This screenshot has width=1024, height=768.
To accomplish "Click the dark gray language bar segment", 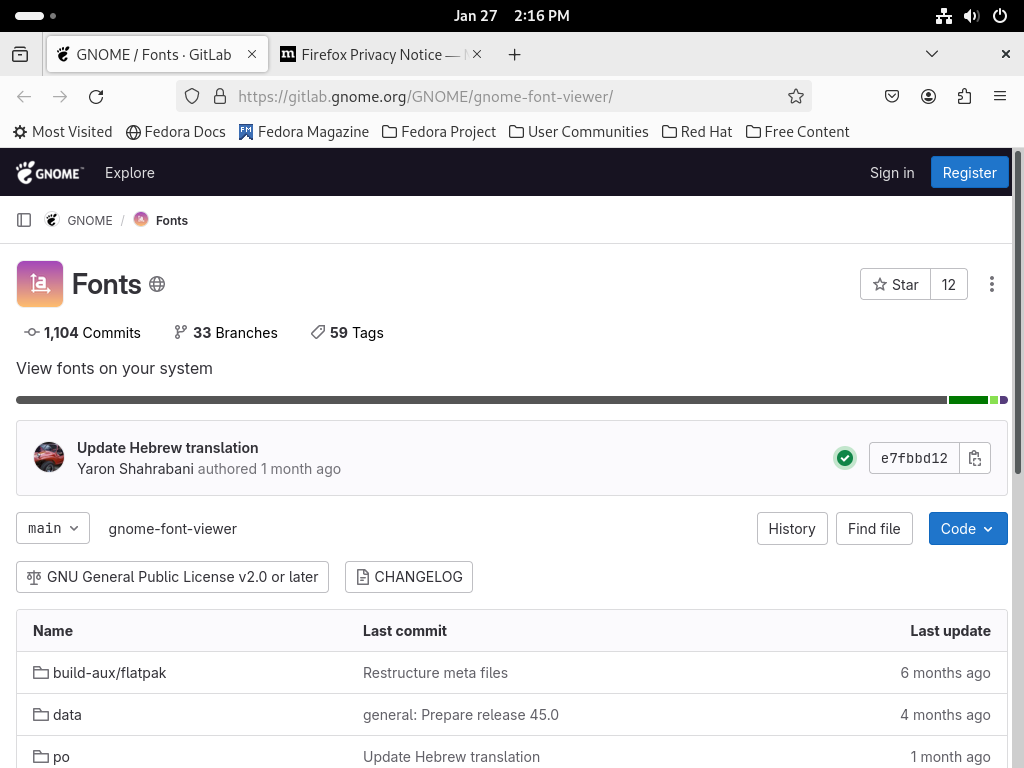I will pos(481,400).
